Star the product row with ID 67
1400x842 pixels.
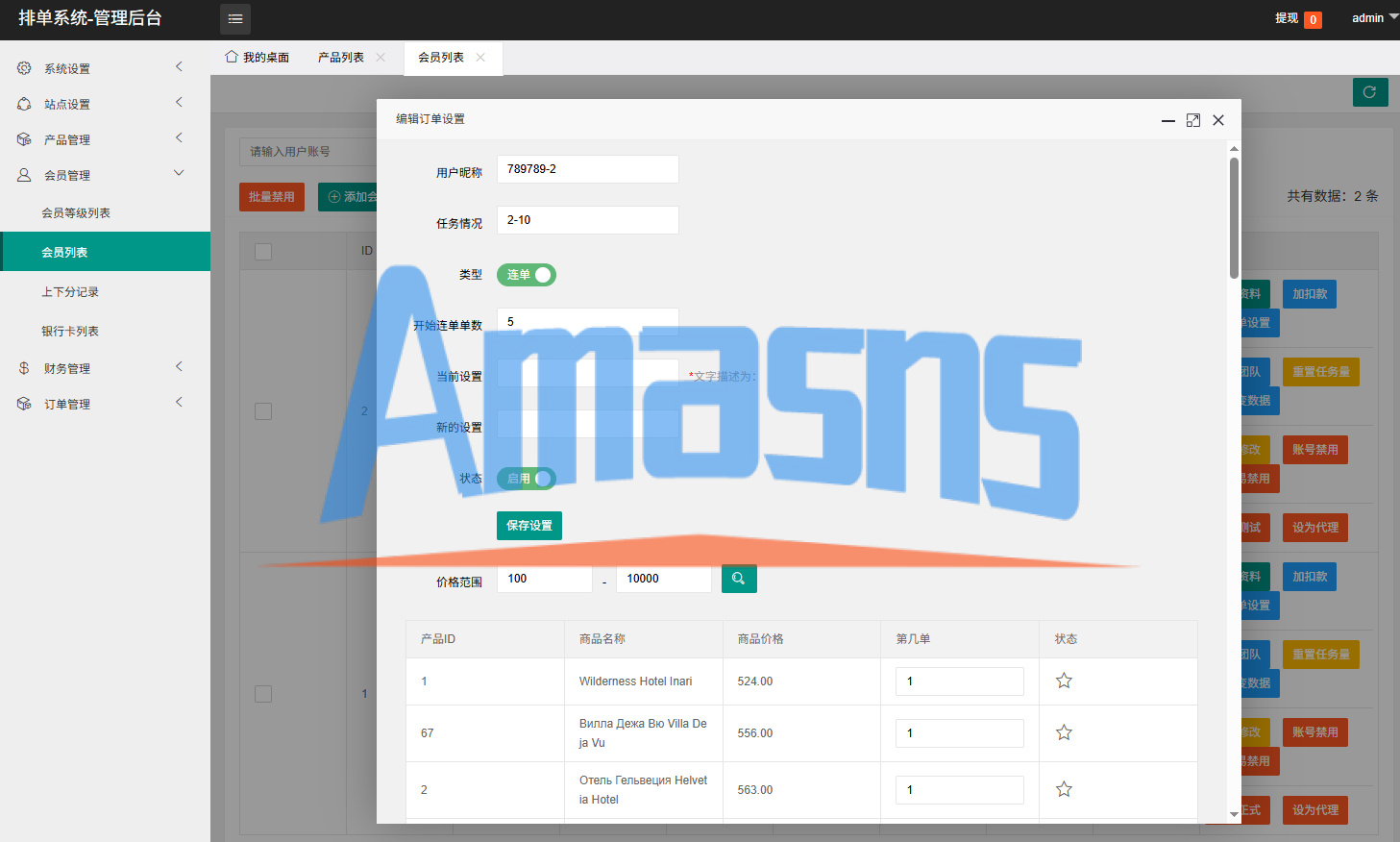(x=1064, y=732)
